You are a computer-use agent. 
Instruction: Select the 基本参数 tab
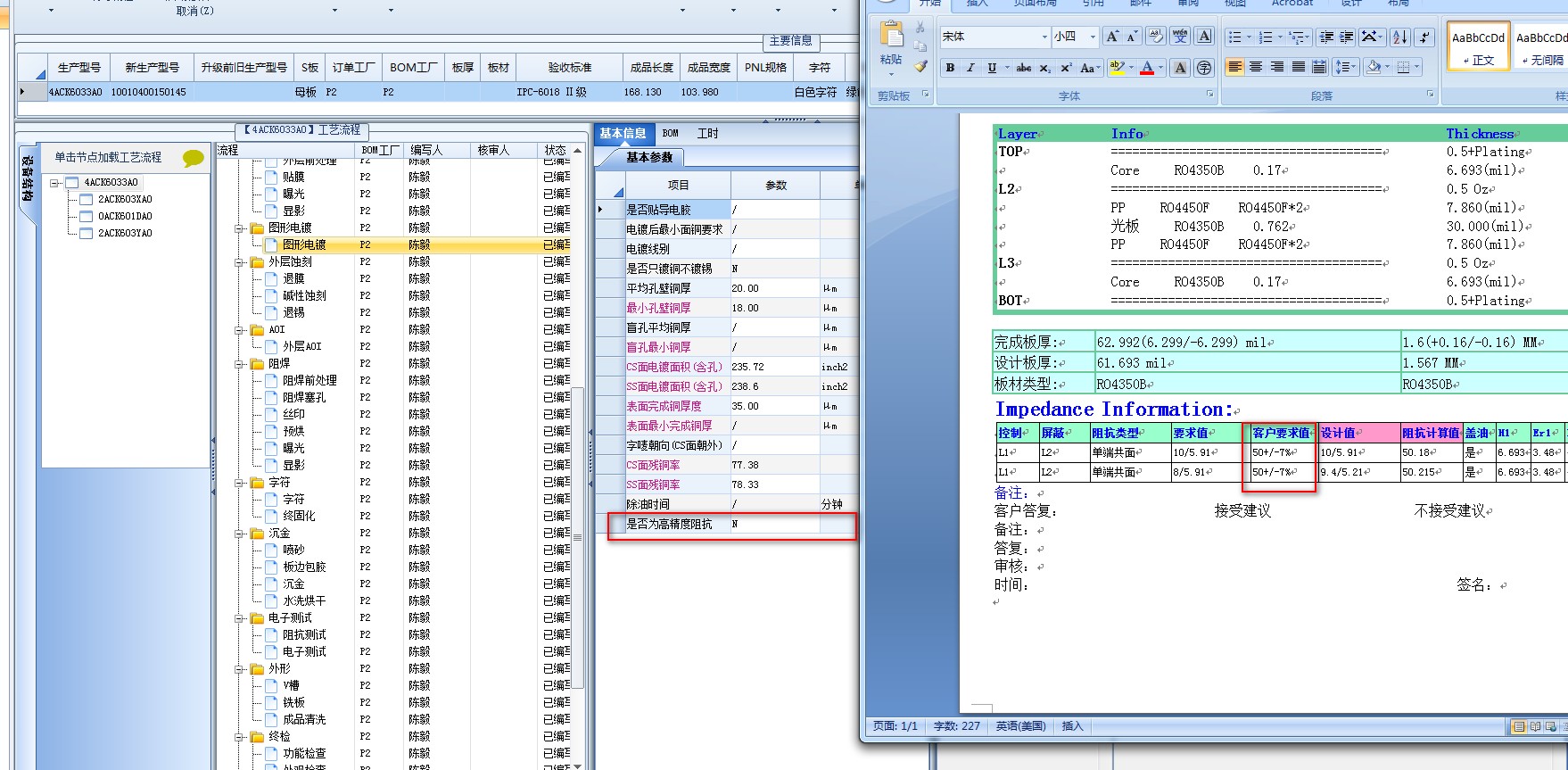(x=649, y=158)
